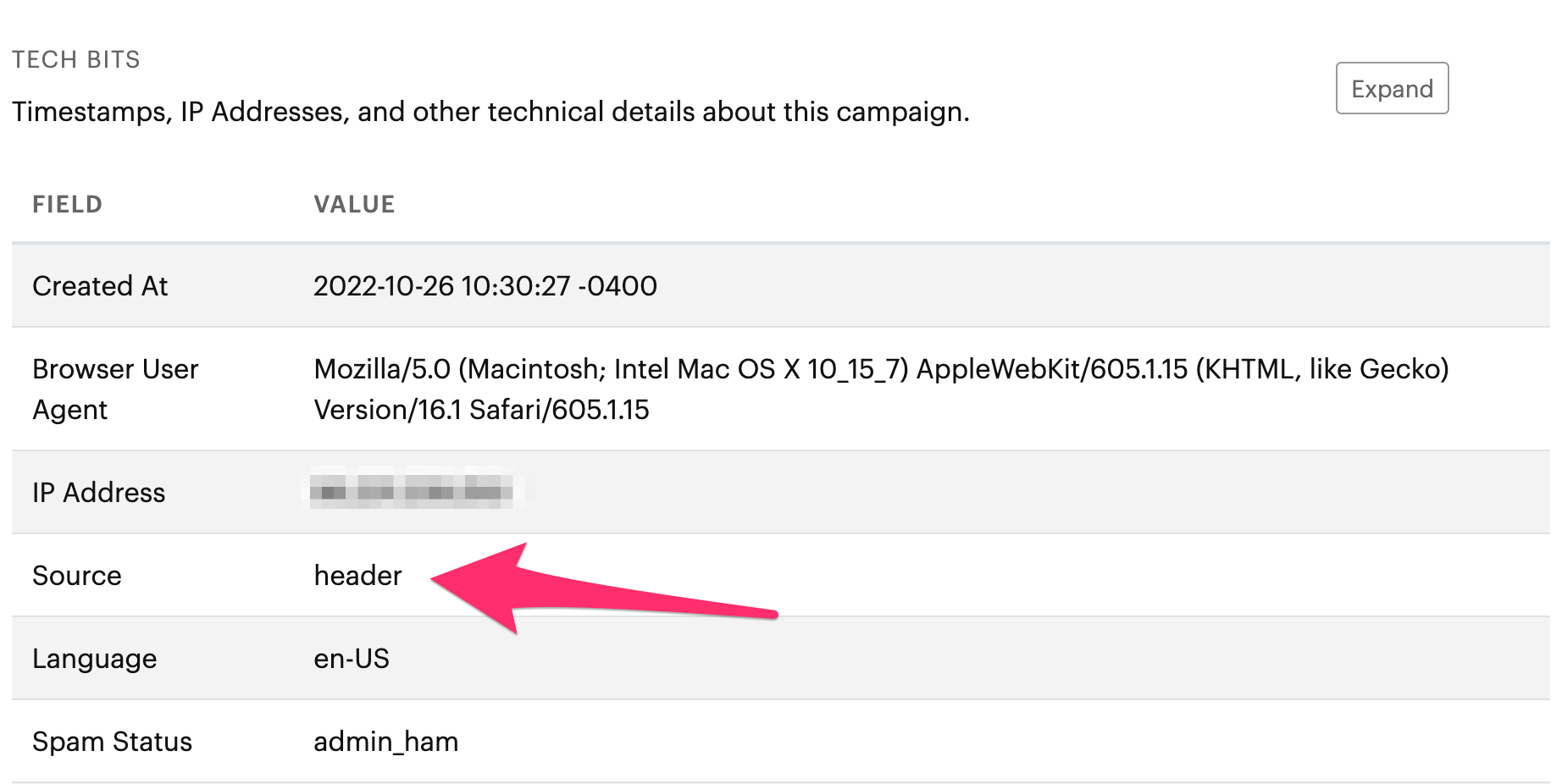This screenshot has width=1562, height=784.
Task: Click the Created At timestamp value
Action: point(485,285)
